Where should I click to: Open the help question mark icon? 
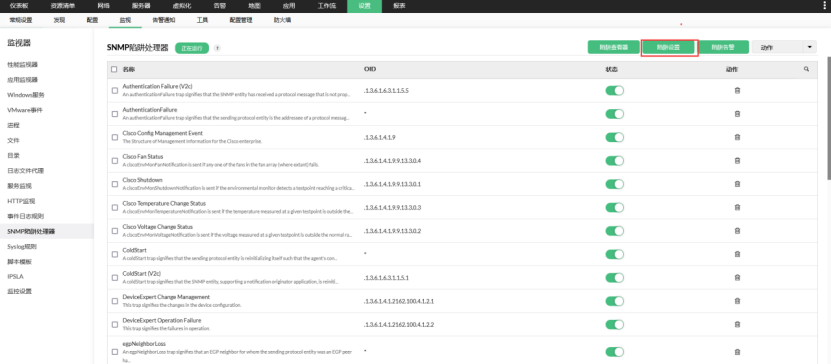tap(217, 48)
